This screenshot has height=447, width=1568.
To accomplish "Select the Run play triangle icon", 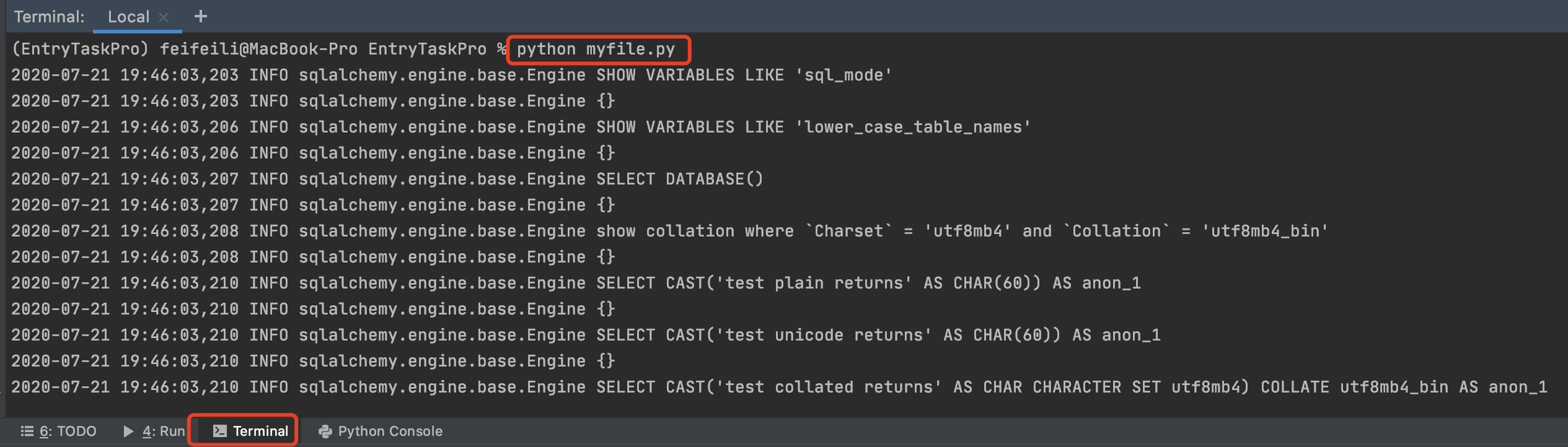I will click(128, 431).
